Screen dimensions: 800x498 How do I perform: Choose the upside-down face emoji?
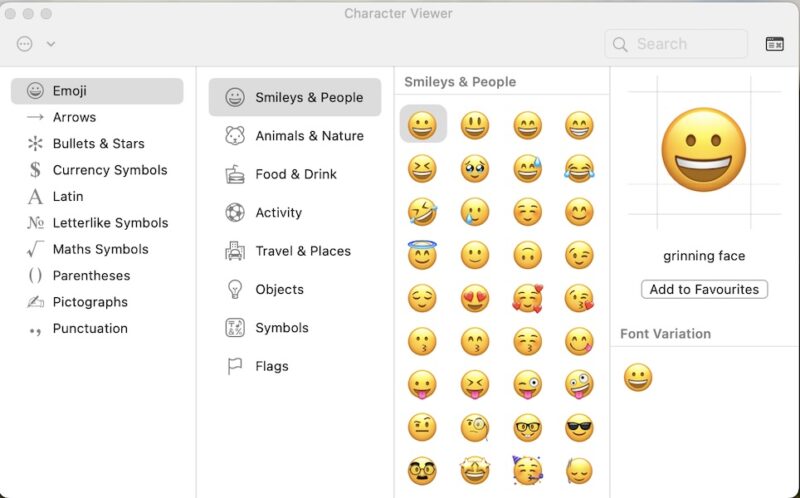pyautogui.click(x=527, y=255)
